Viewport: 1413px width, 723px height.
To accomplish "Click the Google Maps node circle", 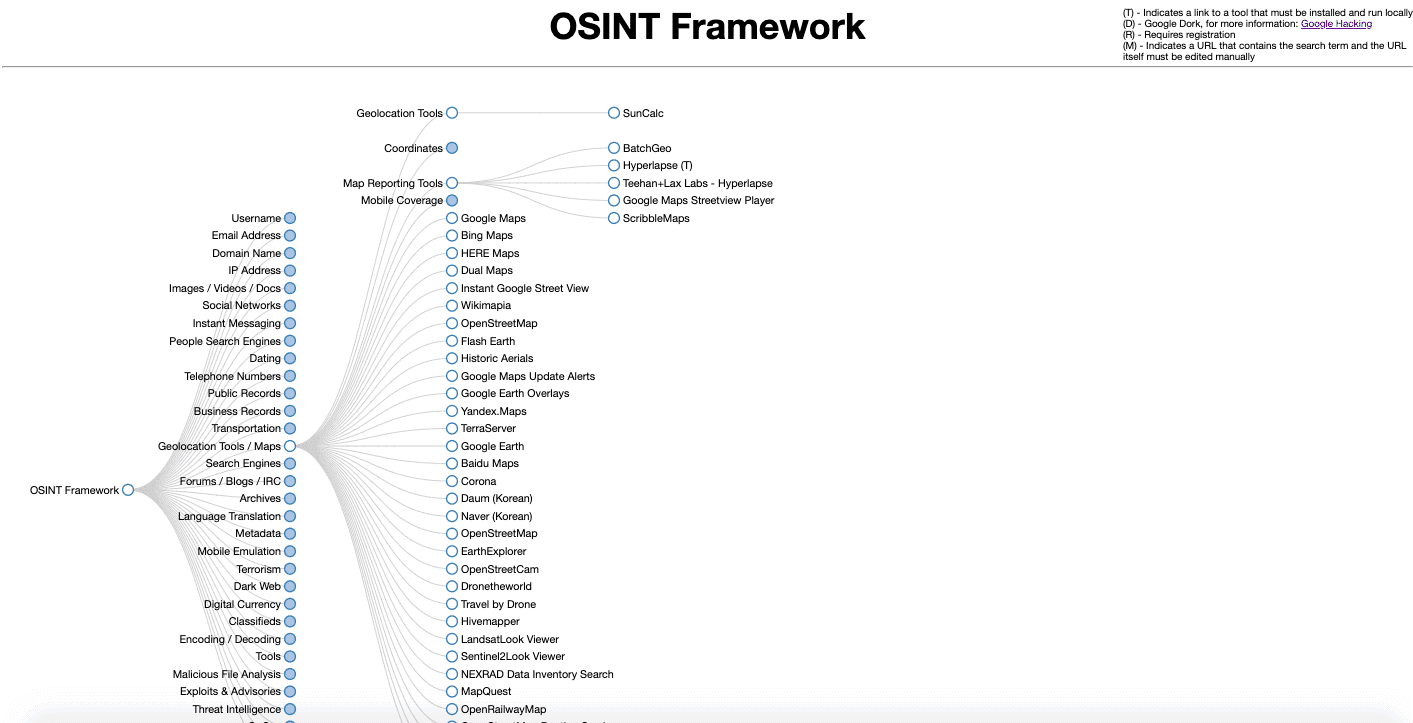I will (x=452, y=218).
